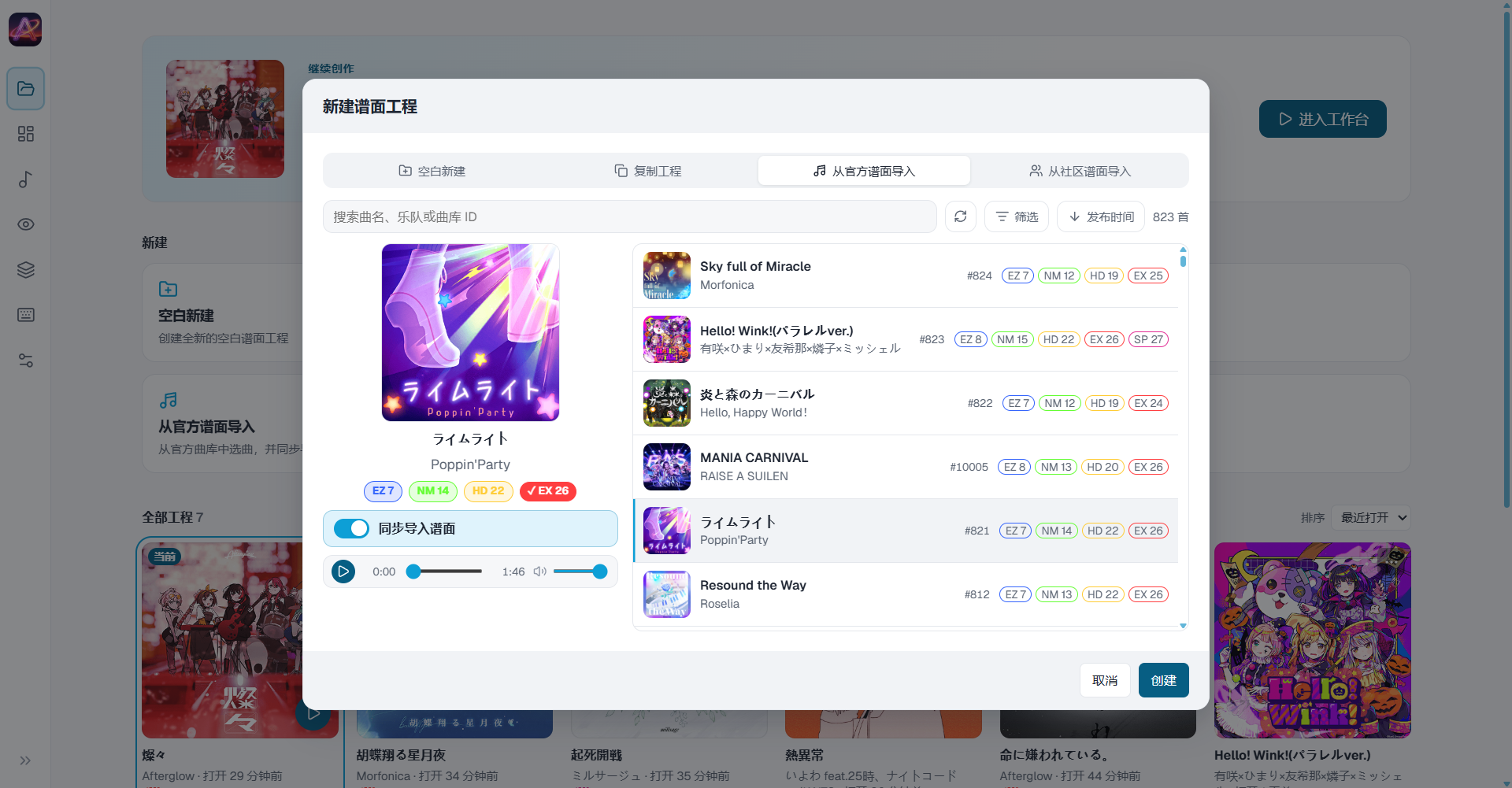
Task: Select the Resound the Way song row
Action: [906, 594]
